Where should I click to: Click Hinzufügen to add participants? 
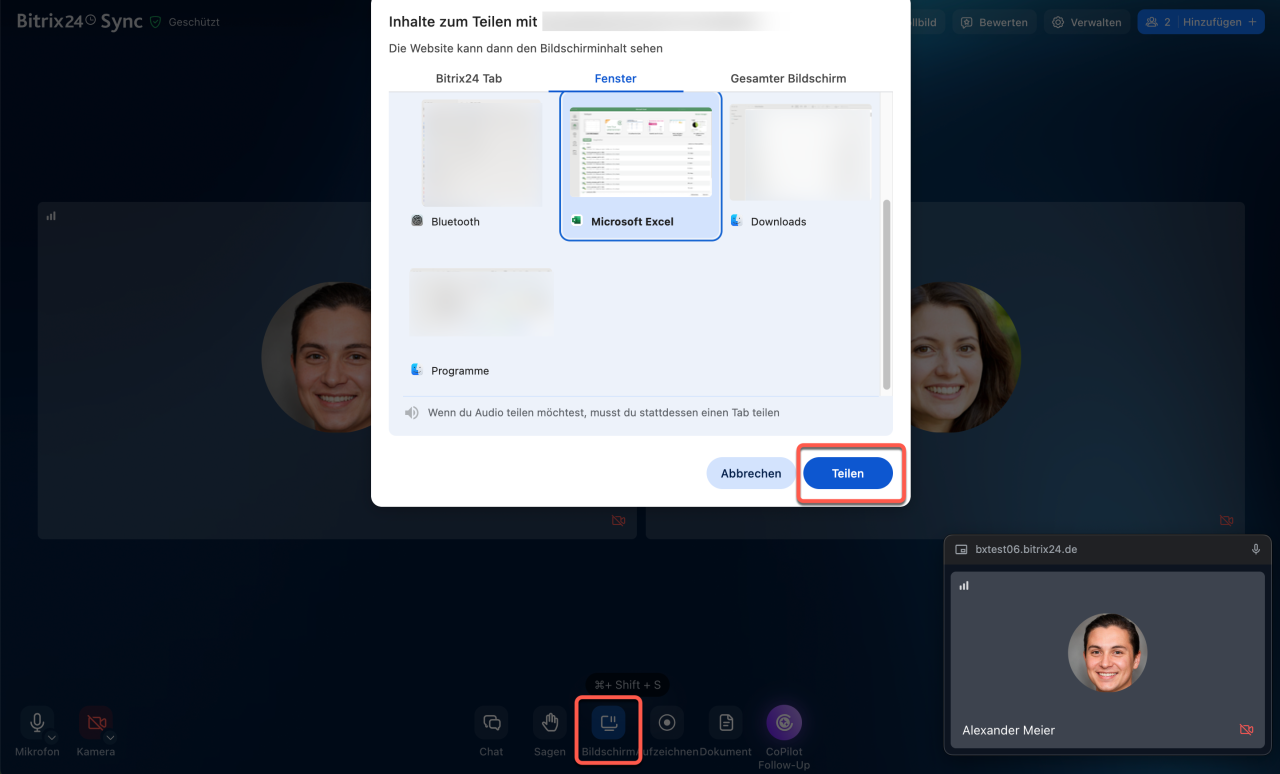[x=1220, y=22]
